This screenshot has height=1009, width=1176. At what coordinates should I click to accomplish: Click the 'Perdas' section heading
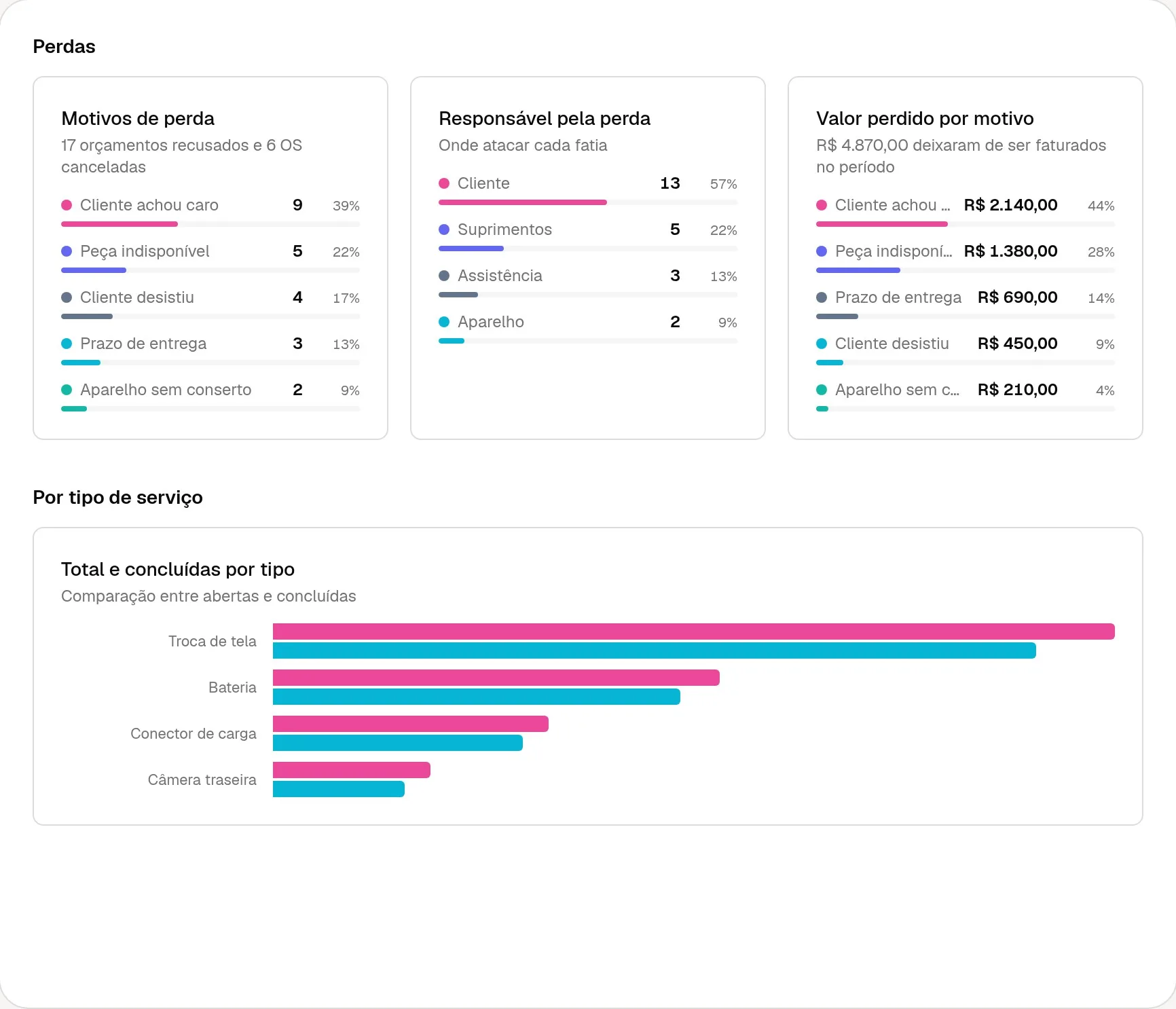[64, 46]
